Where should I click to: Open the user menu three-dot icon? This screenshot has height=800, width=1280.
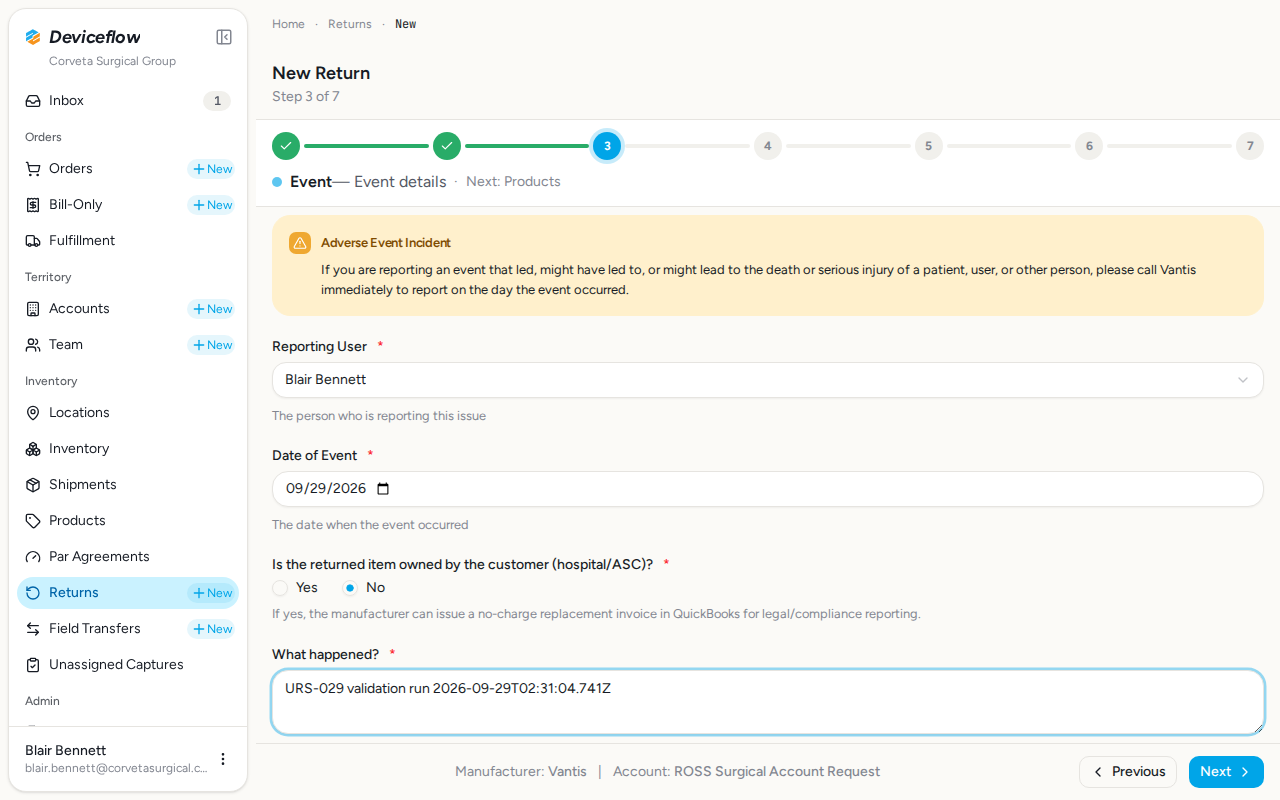(223, 759)
